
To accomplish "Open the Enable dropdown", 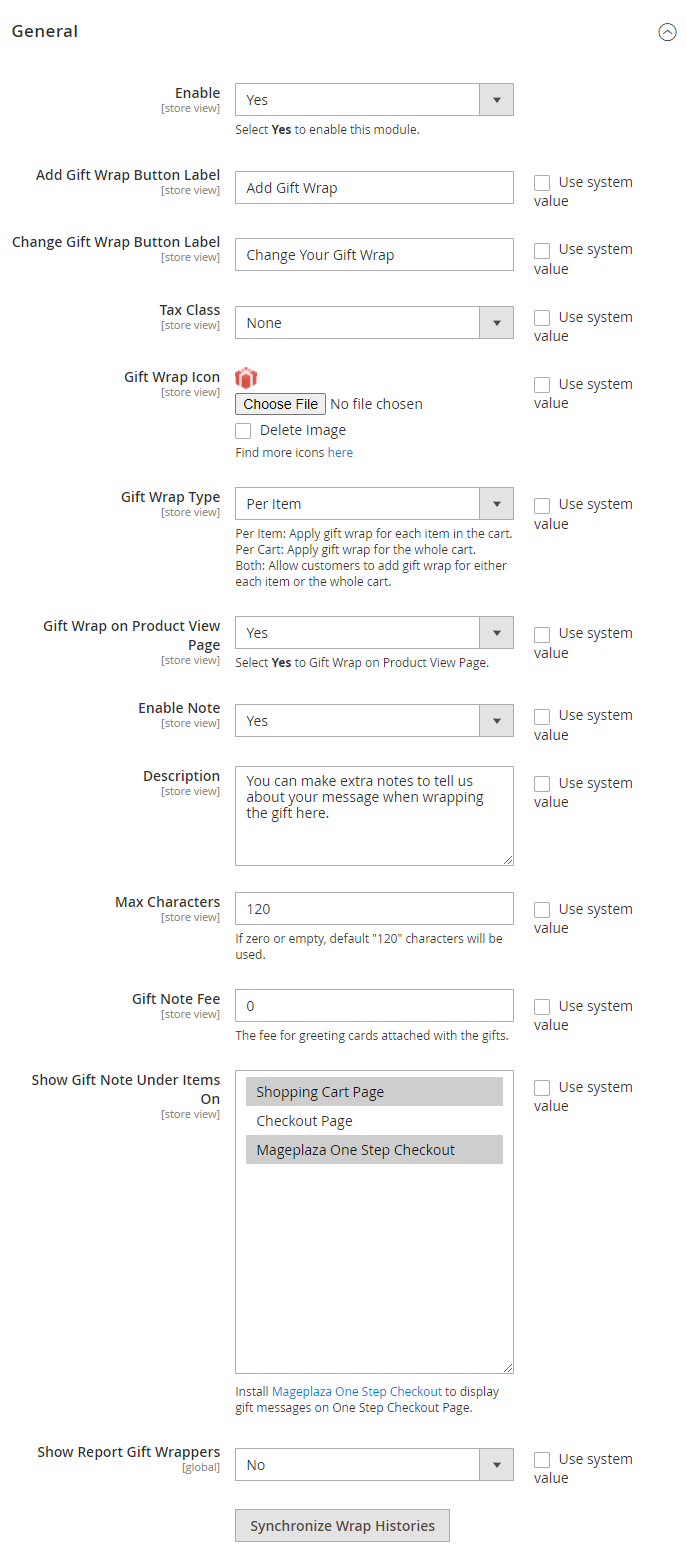I will [x=374, y=100].
